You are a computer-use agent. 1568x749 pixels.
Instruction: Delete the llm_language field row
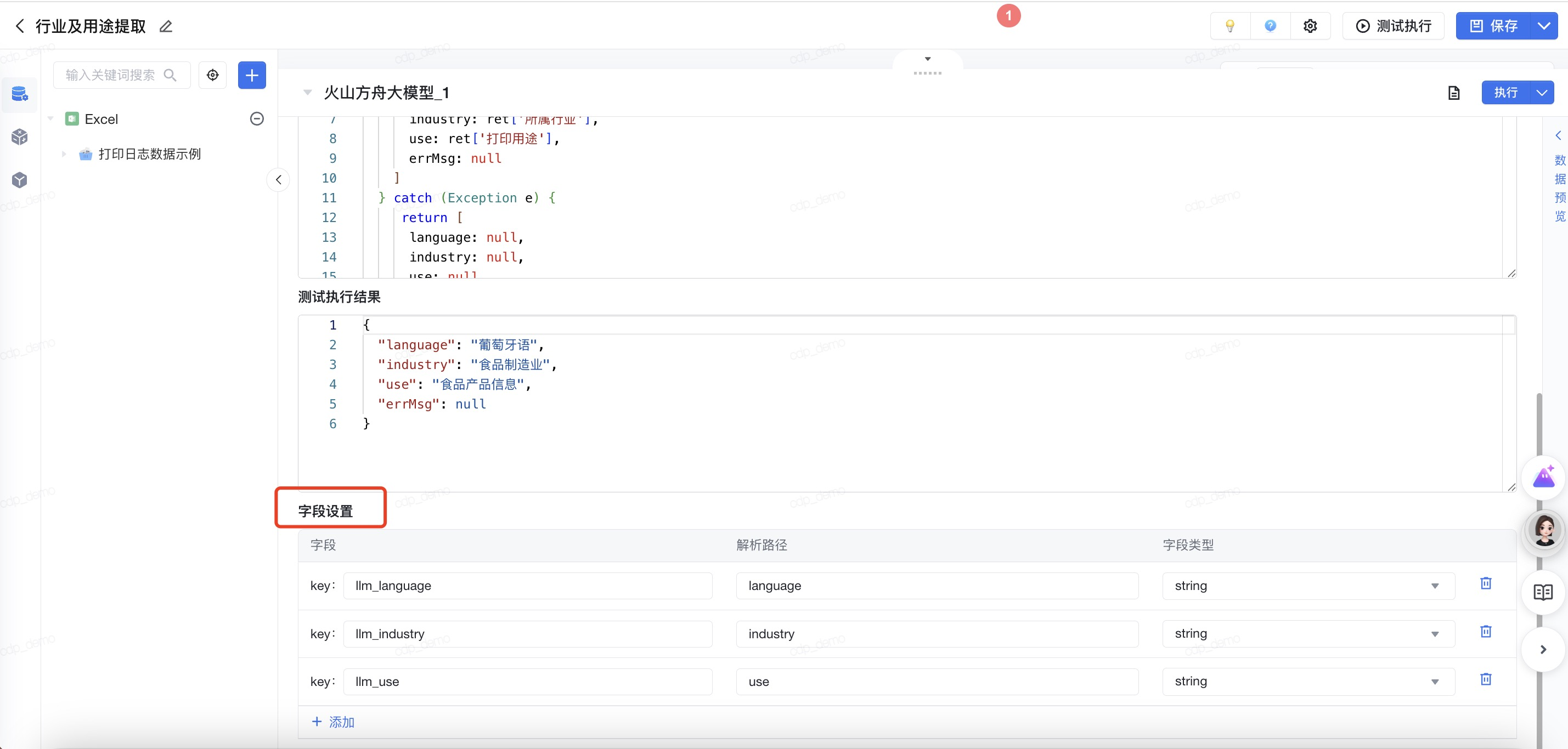click(x=1485, y=583)
